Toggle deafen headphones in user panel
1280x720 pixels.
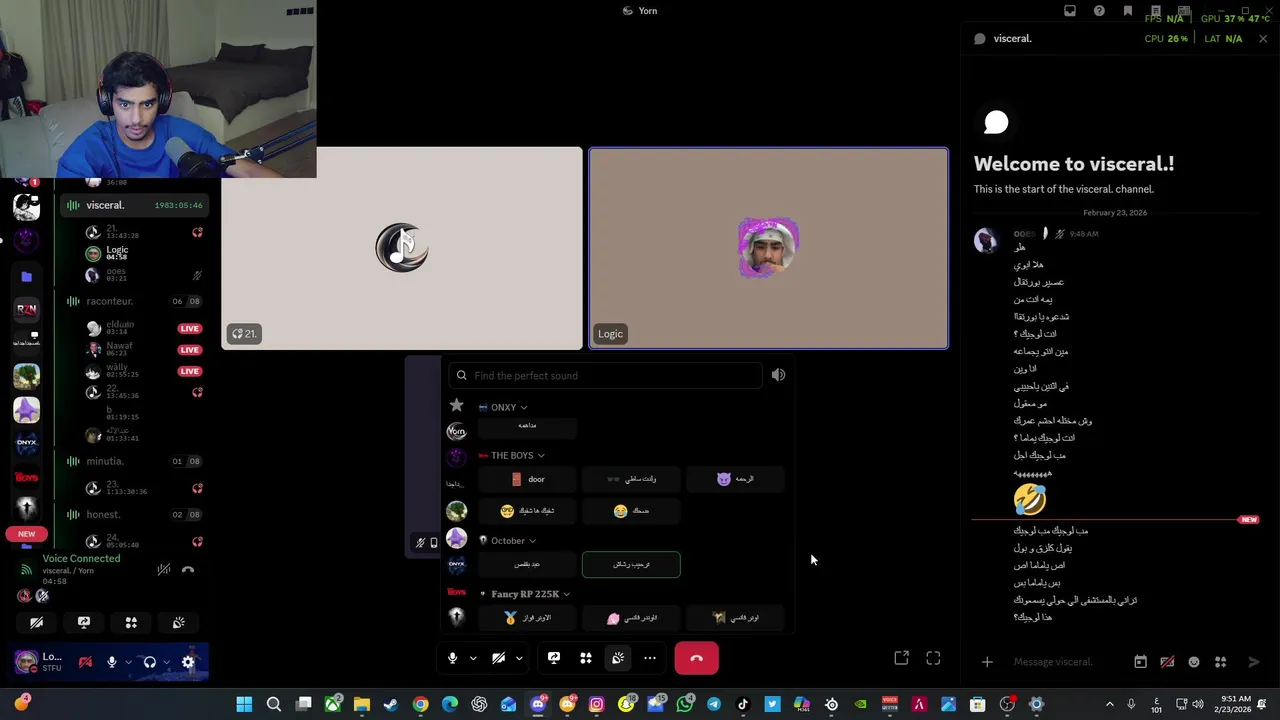[x=149, y=662]
